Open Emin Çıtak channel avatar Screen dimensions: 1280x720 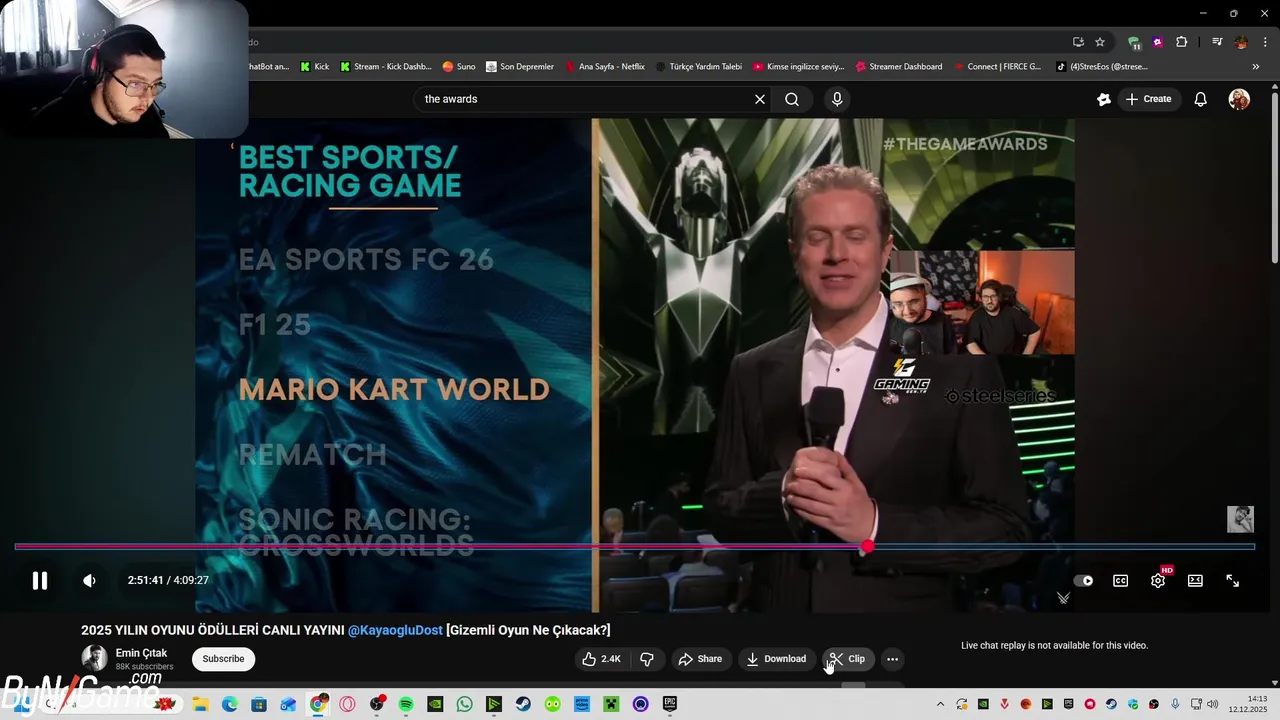94,658
